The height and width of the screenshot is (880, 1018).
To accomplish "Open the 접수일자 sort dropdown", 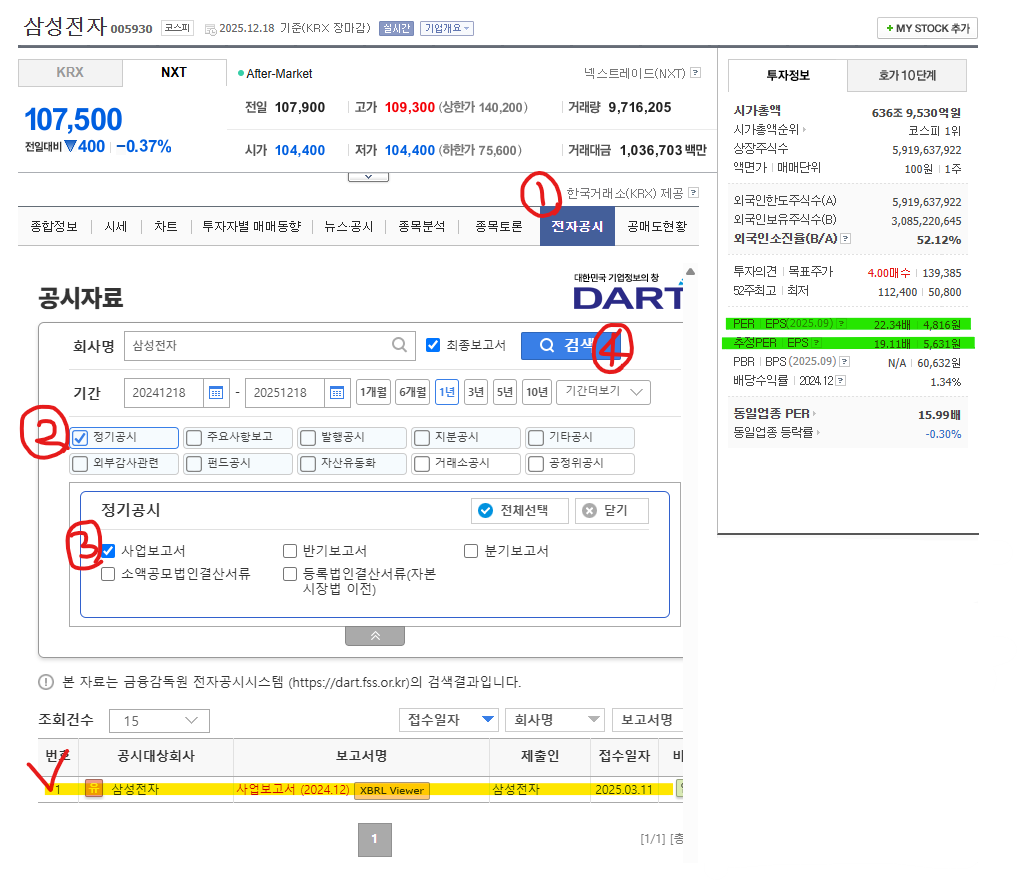I will pyautogui.click(x=449, y=720).
